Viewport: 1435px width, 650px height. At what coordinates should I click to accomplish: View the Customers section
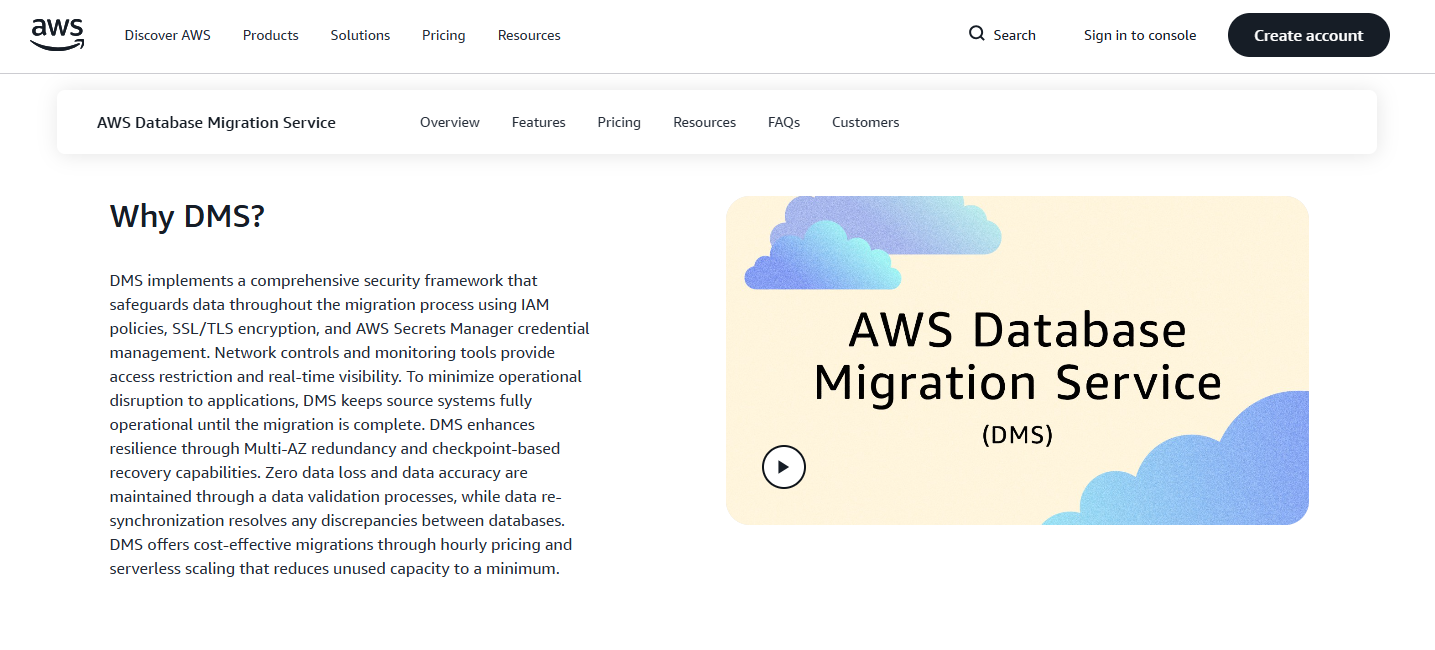865,122
